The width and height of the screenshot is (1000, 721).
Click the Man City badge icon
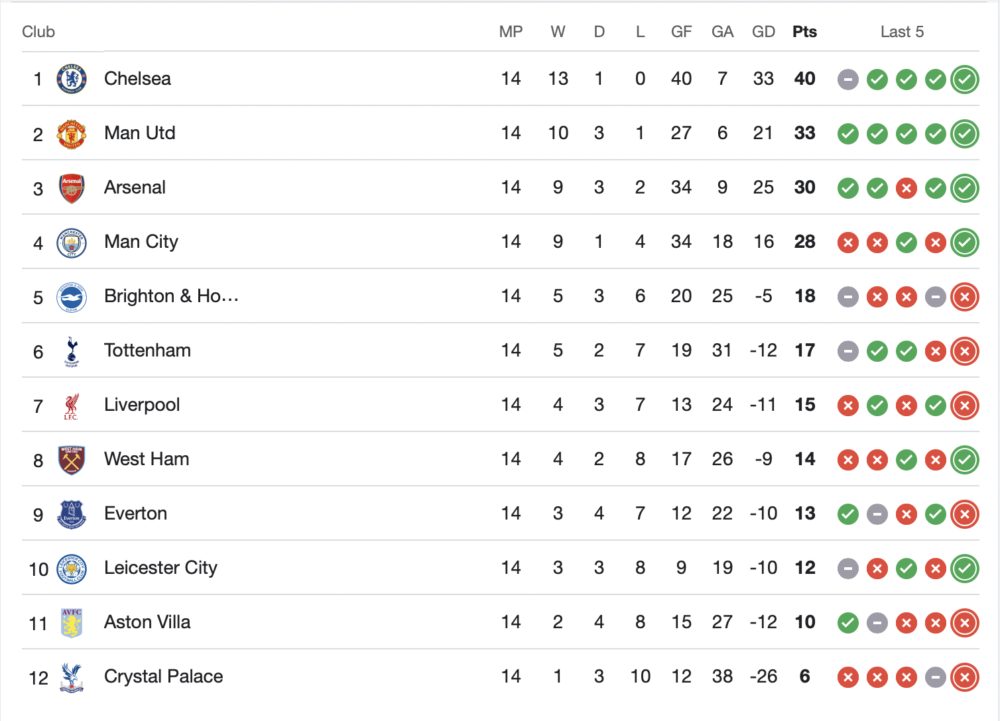(71, 242)
